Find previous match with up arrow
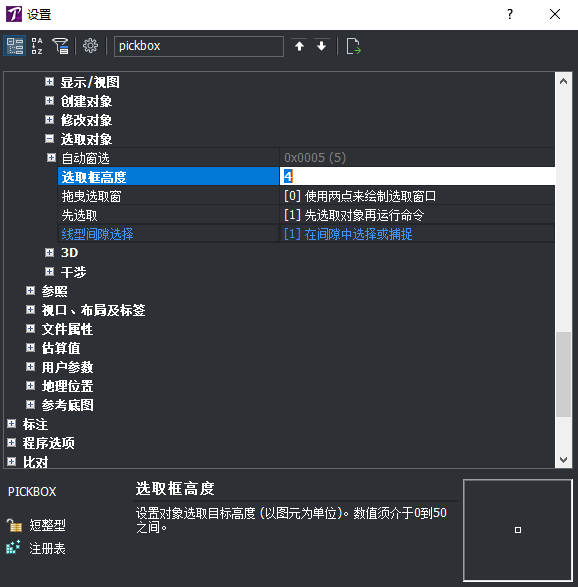This screenshot has height=587, width=578. 299,46
